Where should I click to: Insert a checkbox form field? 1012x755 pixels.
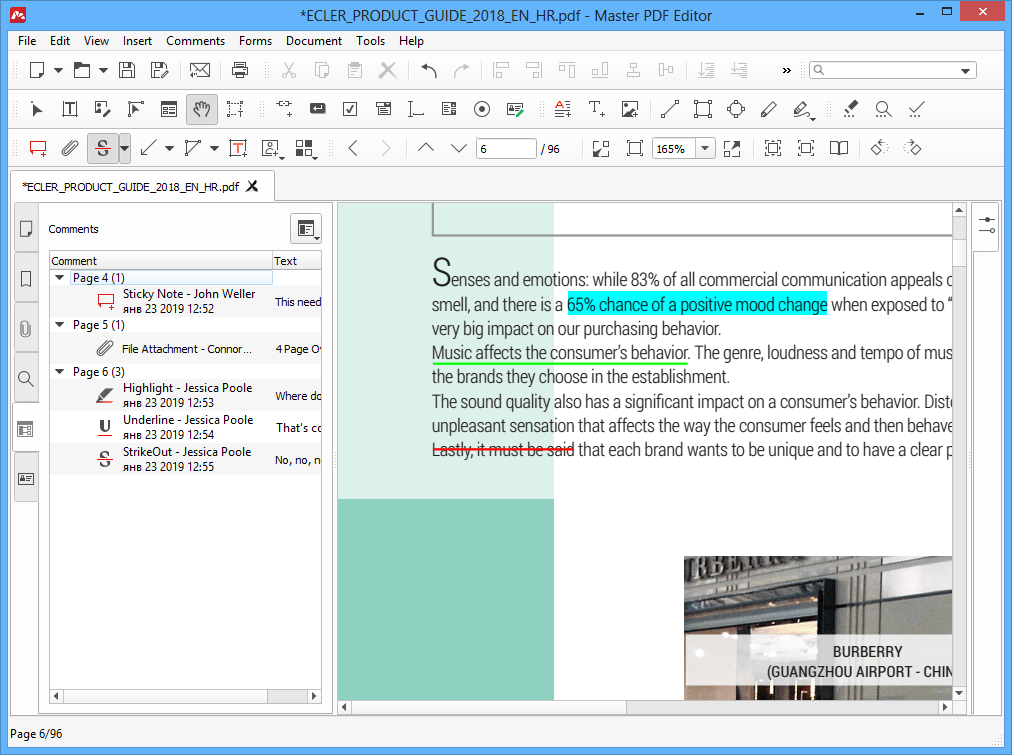tap(350, 109)
